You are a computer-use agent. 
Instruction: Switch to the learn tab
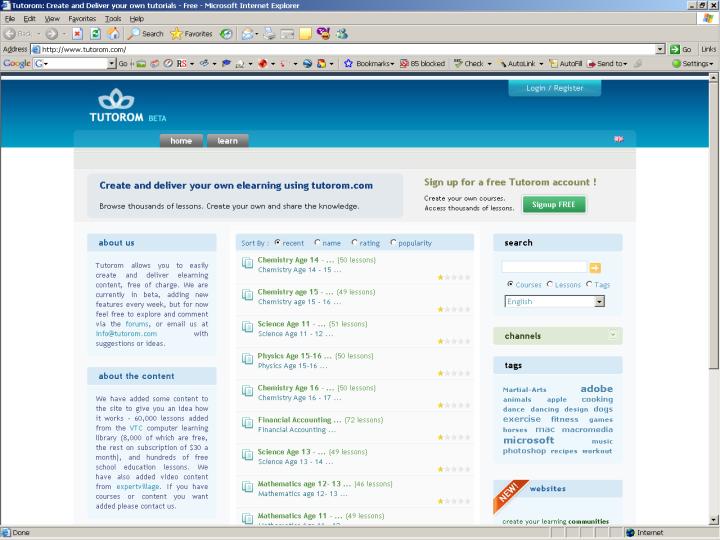(227, 141)
